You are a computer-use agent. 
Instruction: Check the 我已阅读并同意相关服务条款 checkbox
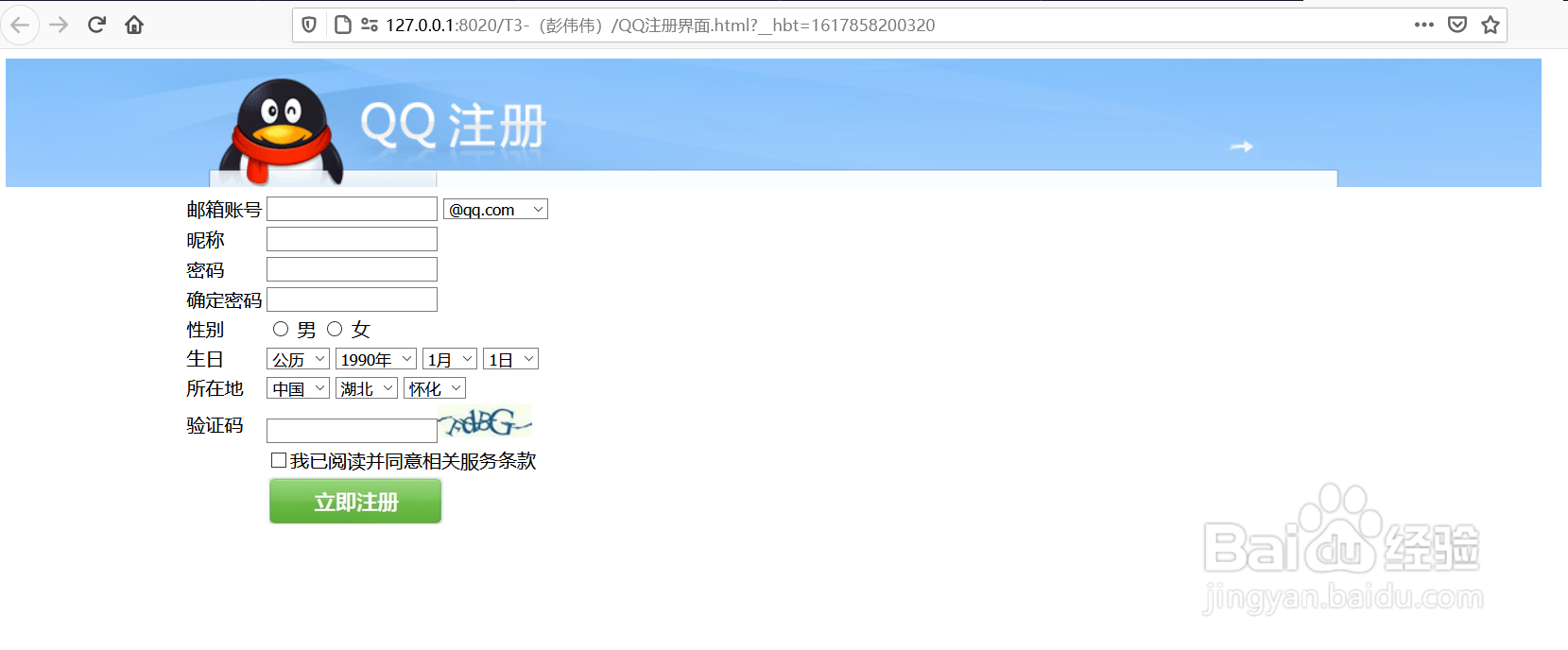pos(279,460)
